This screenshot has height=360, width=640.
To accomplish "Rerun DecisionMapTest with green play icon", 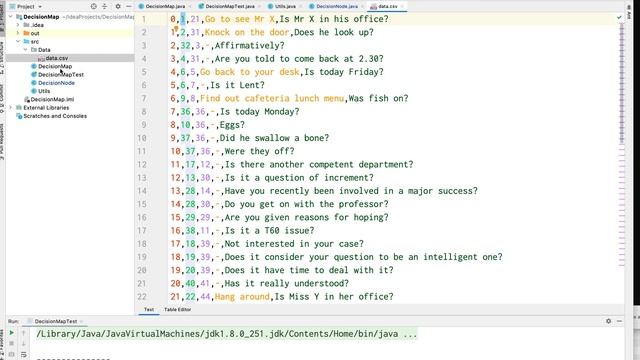I will pyautogui.click(x=11, y=333).
